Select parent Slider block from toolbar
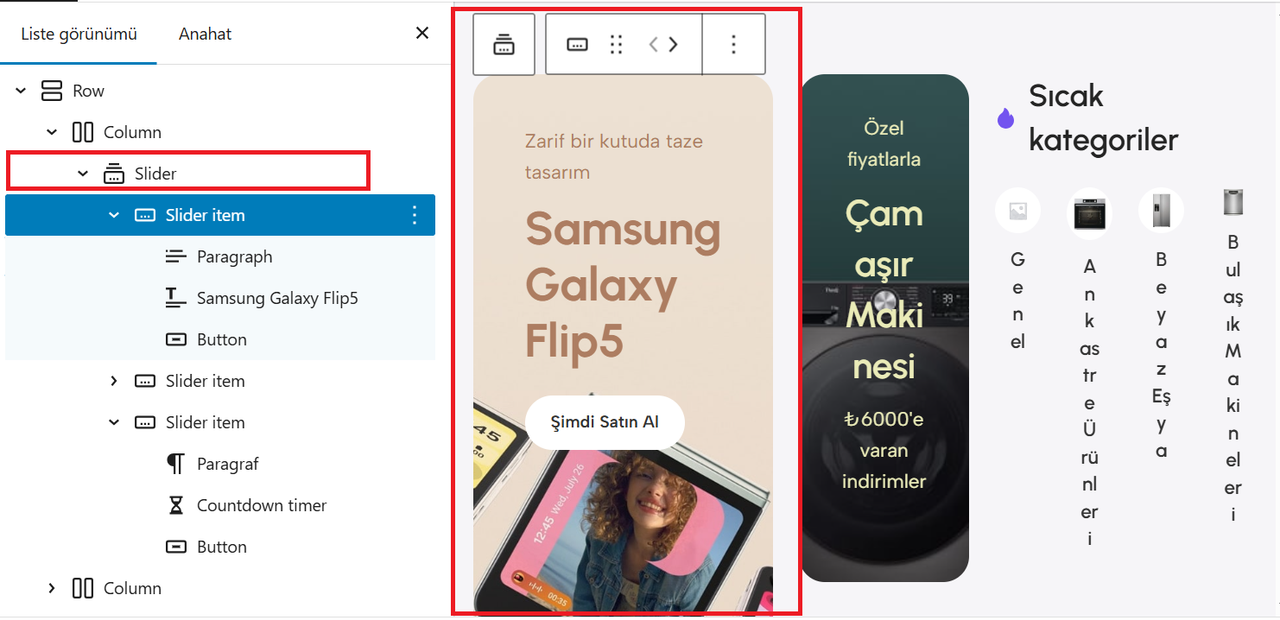Screen dimensions: 1280x620 pyautogui.click(x=504, y=44)
